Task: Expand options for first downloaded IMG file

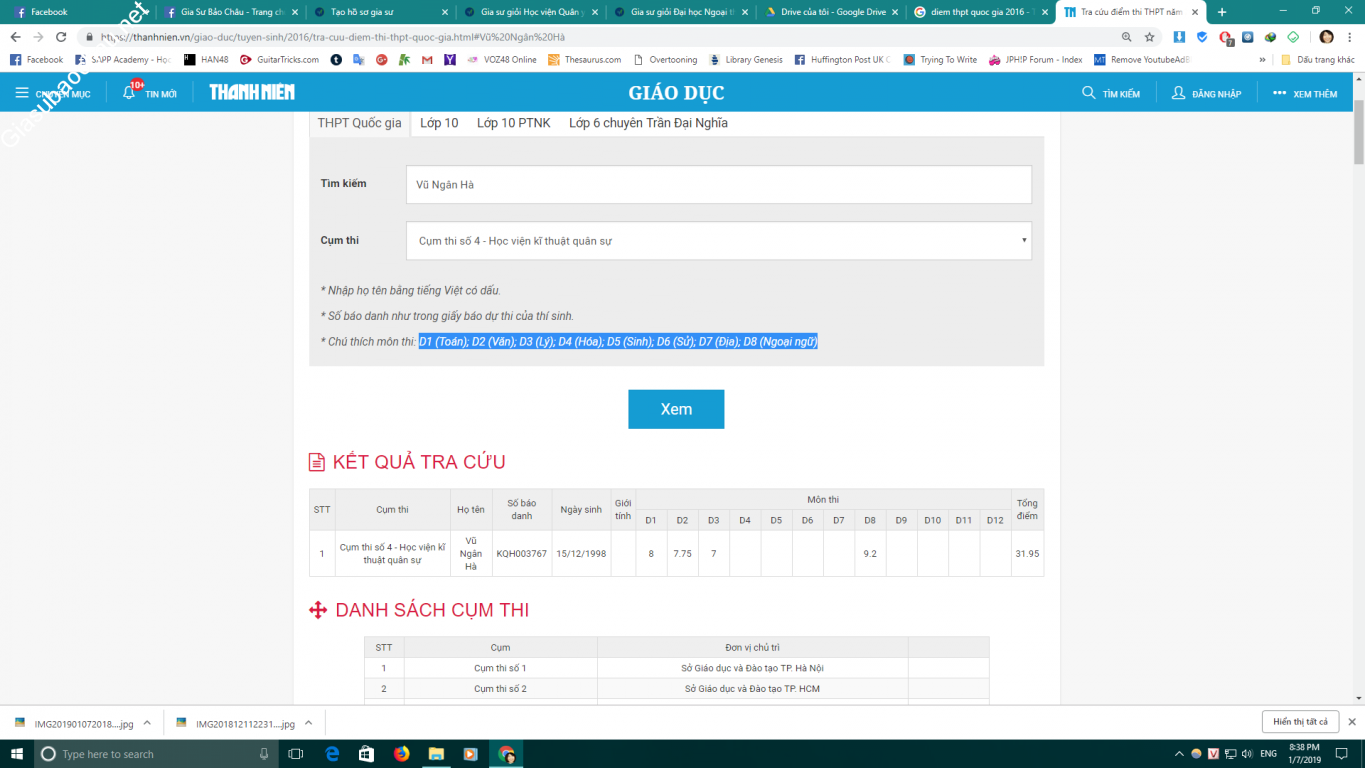Action: 147,723
